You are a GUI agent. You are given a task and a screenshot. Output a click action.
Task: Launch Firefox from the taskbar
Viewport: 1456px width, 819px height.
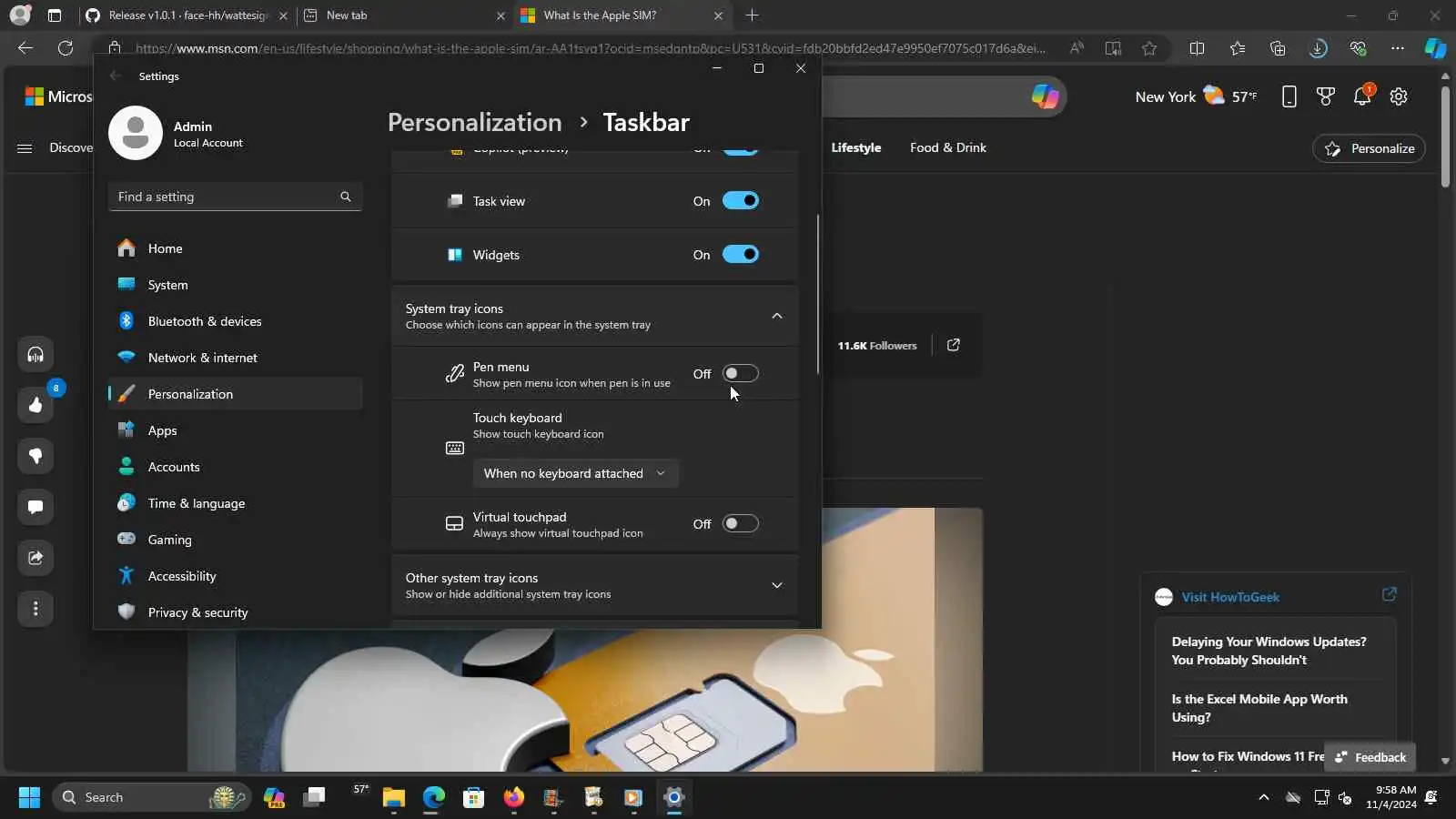click(x=513, y=798)
